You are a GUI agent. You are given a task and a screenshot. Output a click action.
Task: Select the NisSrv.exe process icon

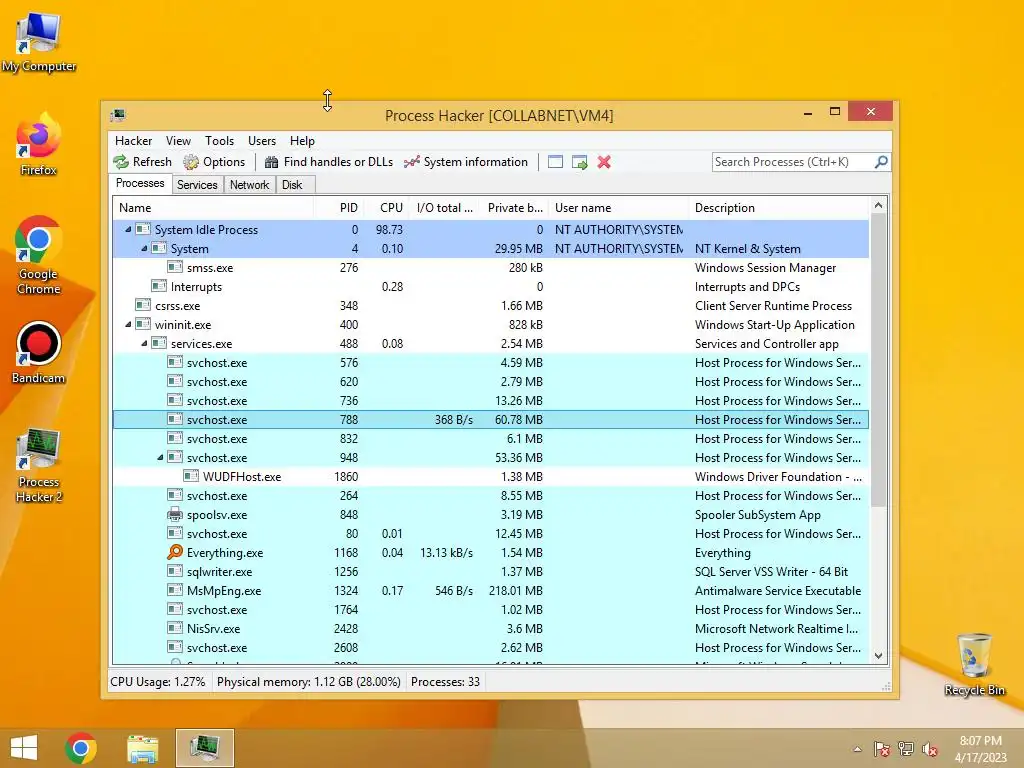click(x=175, y=628)
